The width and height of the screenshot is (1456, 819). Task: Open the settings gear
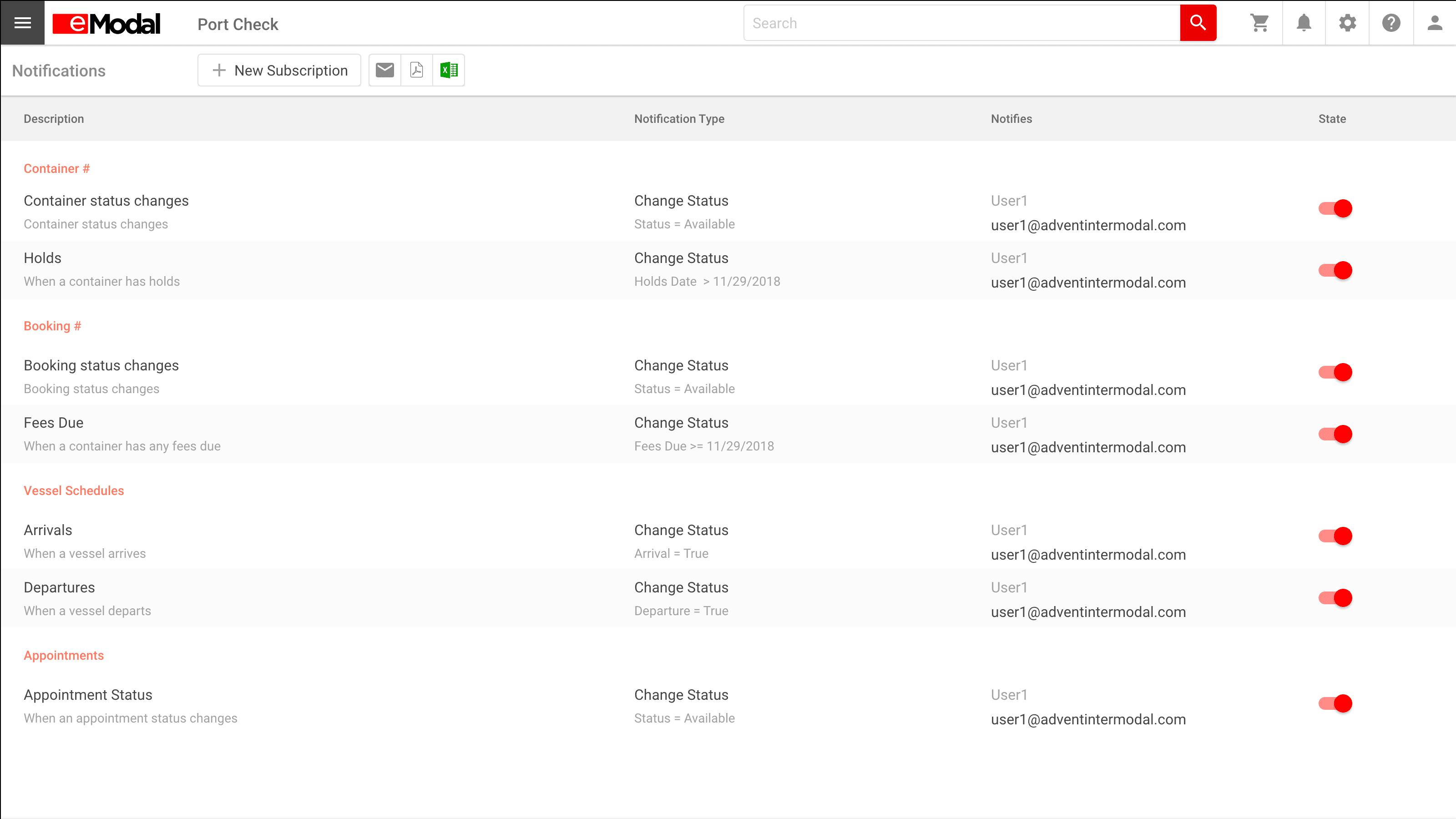click(1347, 23)
